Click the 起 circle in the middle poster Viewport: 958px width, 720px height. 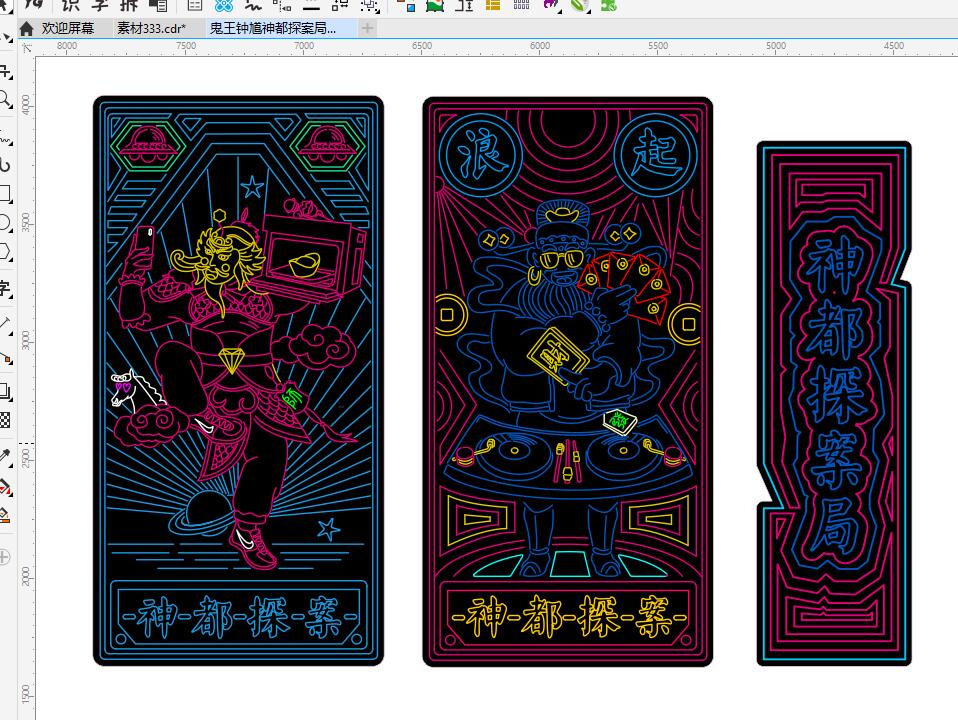pyautogui.click(x=656, y=155)
